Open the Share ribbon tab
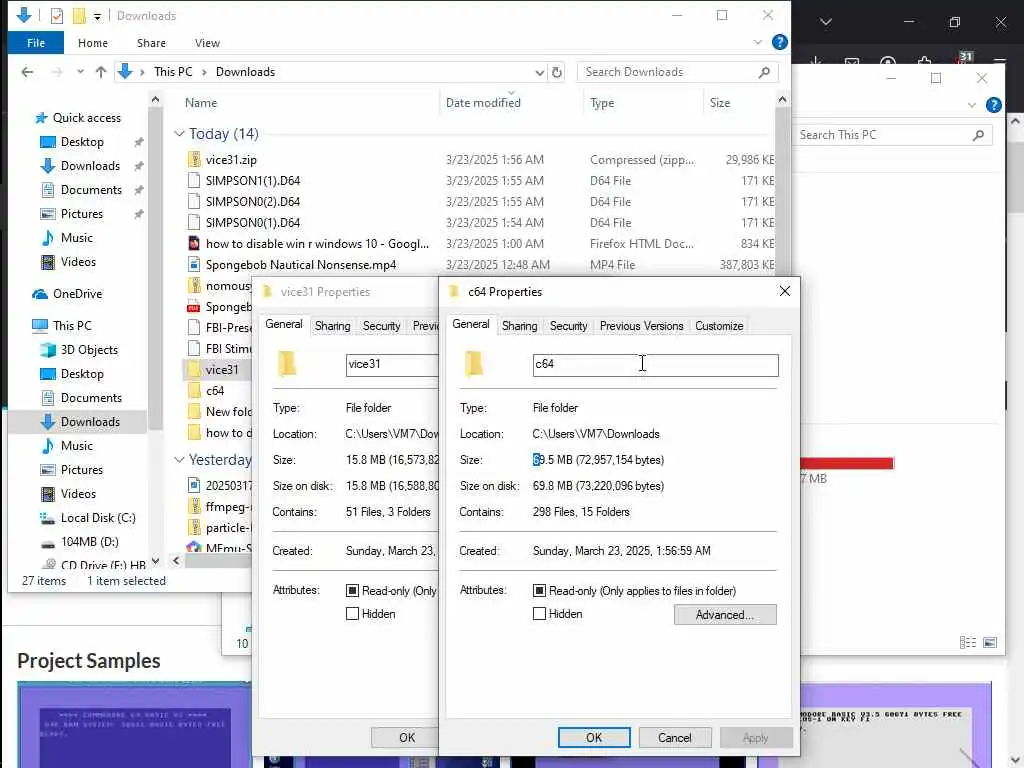The height and width of the screenshot is (768, 1024). (151, 43)
